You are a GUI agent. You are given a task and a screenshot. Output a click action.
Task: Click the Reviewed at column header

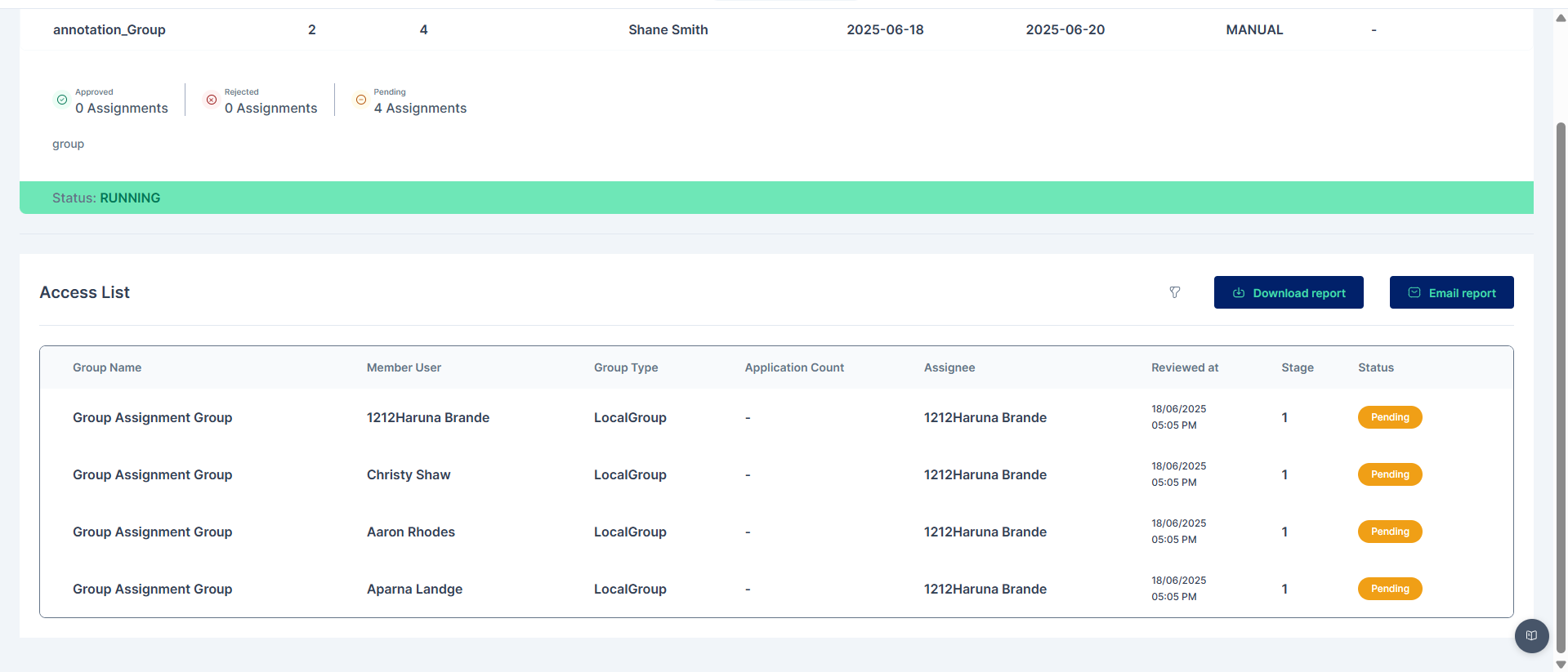(x=1184, y=367)
